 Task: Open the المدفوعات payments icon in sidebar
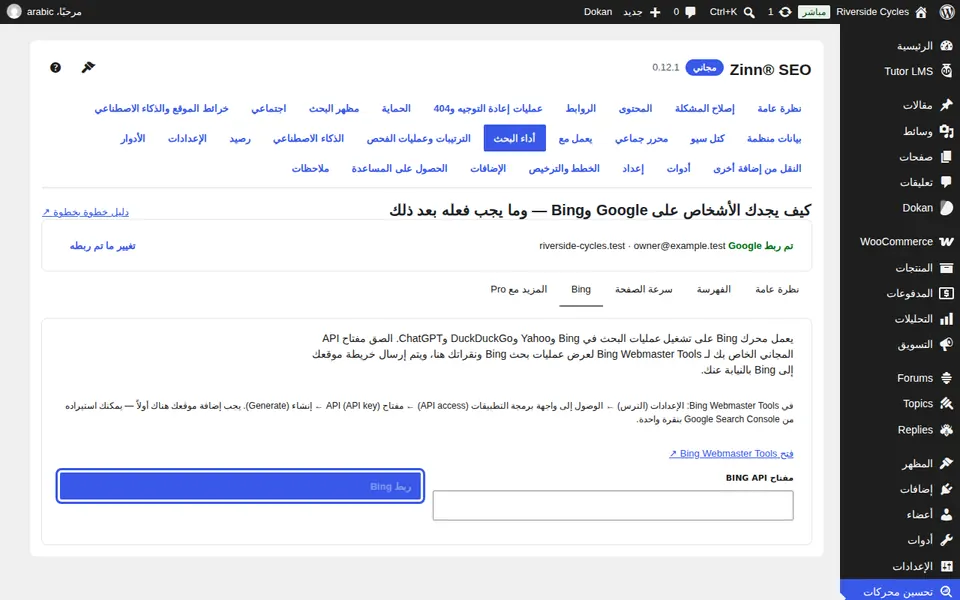tap(947, 293)
